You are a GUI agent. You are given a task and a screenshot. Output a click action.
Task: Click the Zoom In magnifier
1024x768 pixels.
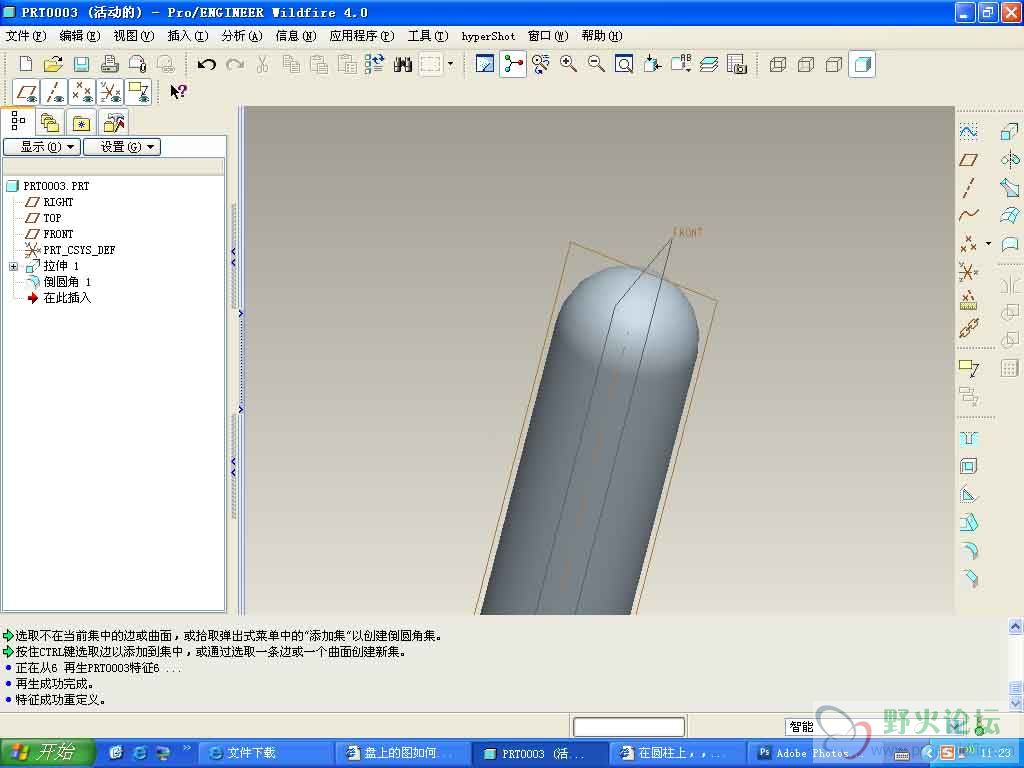(568, 64)
